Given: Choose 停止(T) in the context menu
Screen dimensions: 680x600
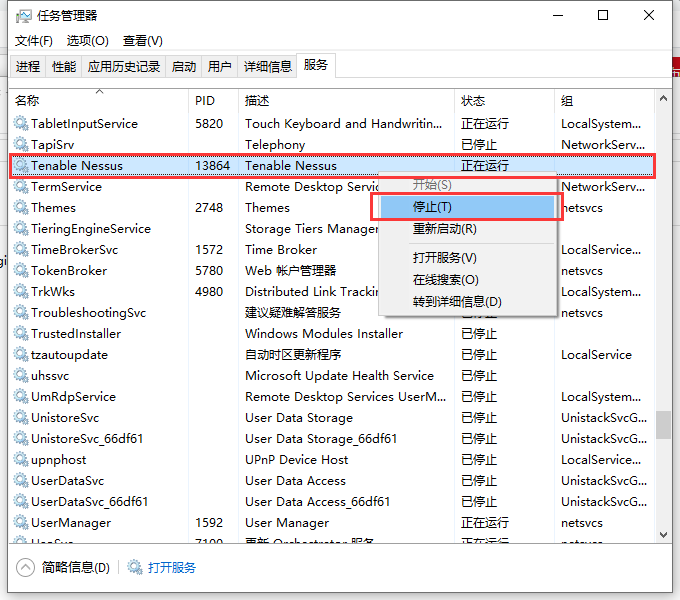Looking at the screenshot, I should click(x=468, y=207).
